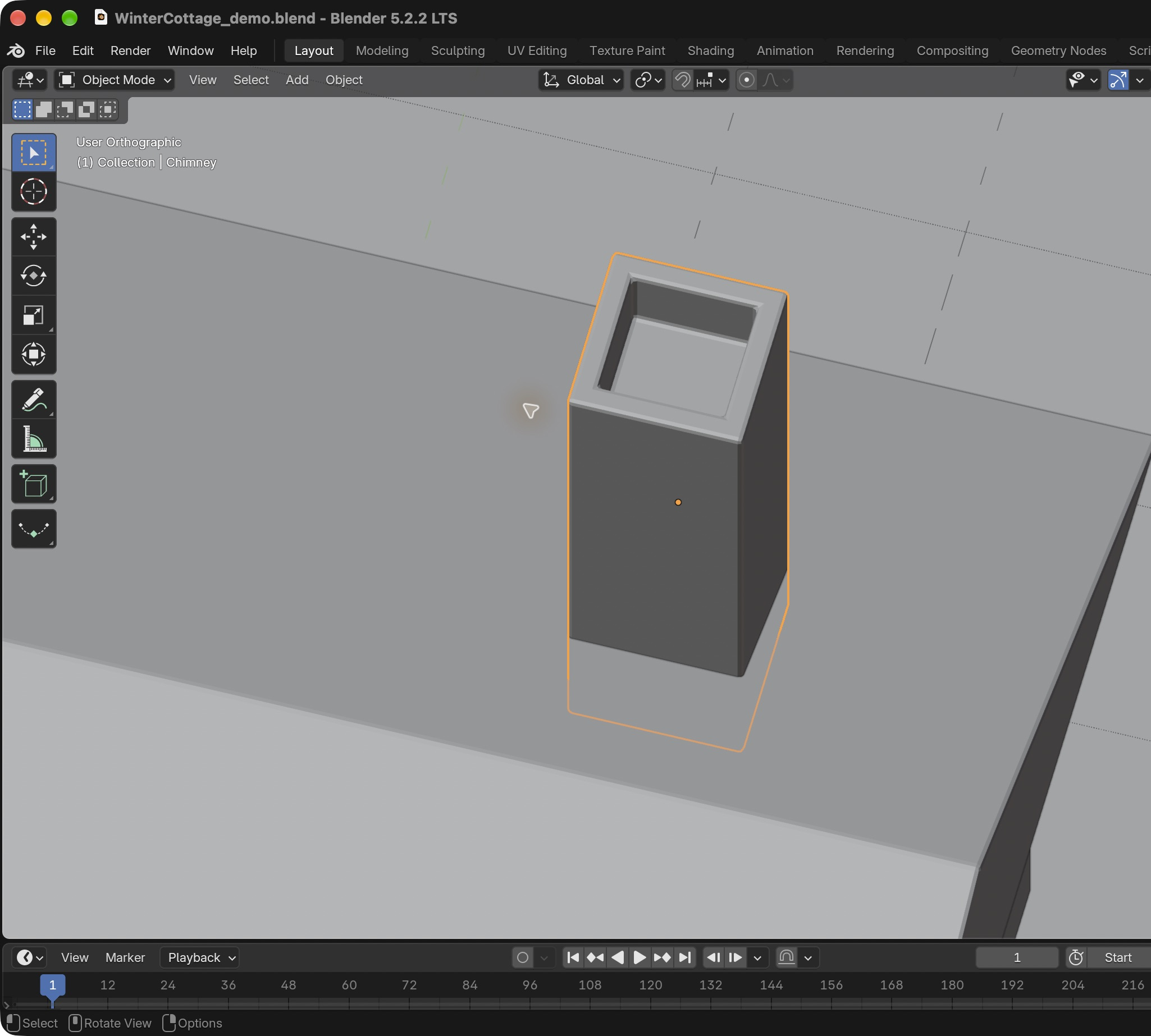Choose the Measure tool
Image resolution: width=1151 pixels, height=1036 pixels.
34,439
